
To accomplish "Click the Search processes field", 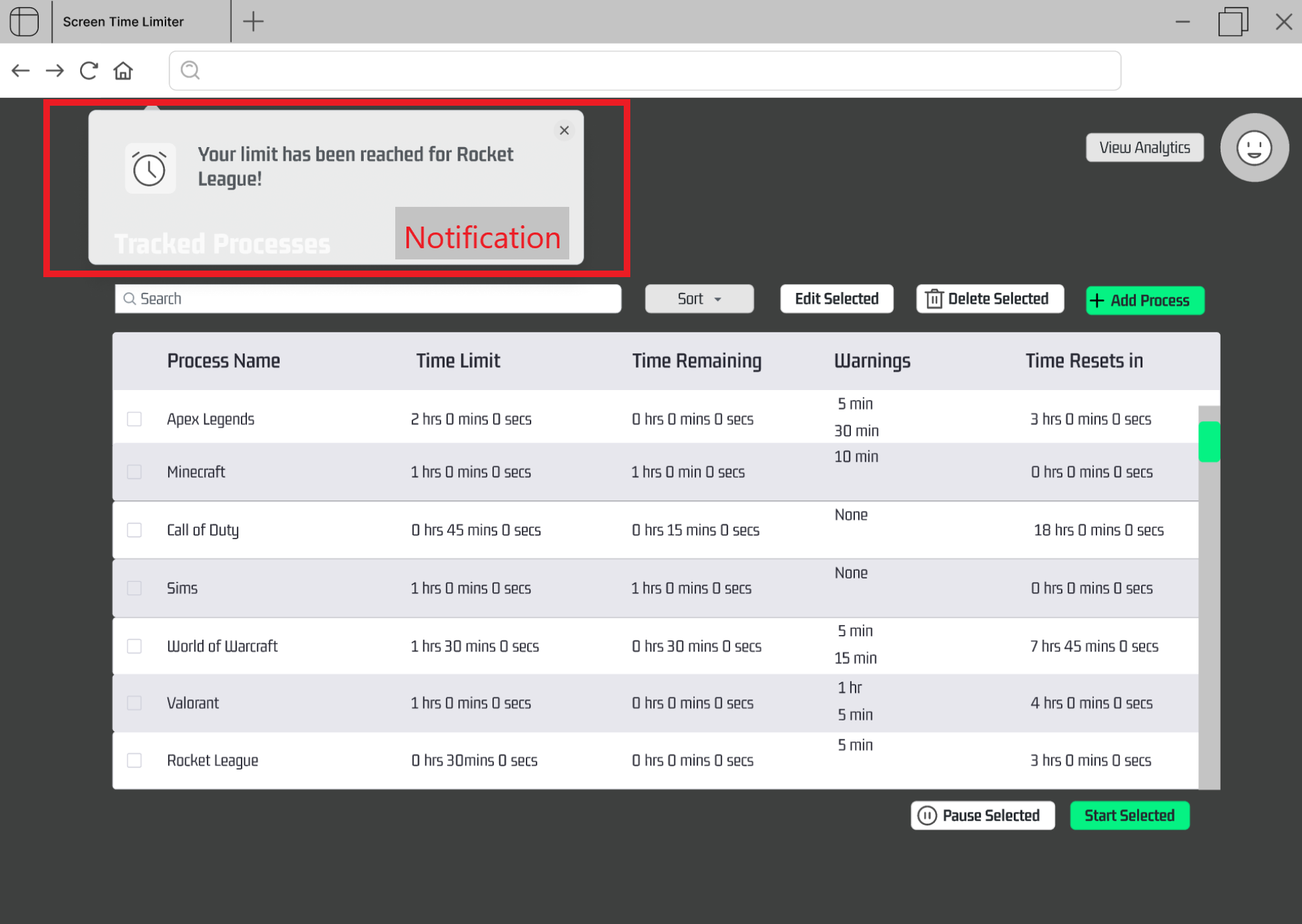I will tap(368, 299).
